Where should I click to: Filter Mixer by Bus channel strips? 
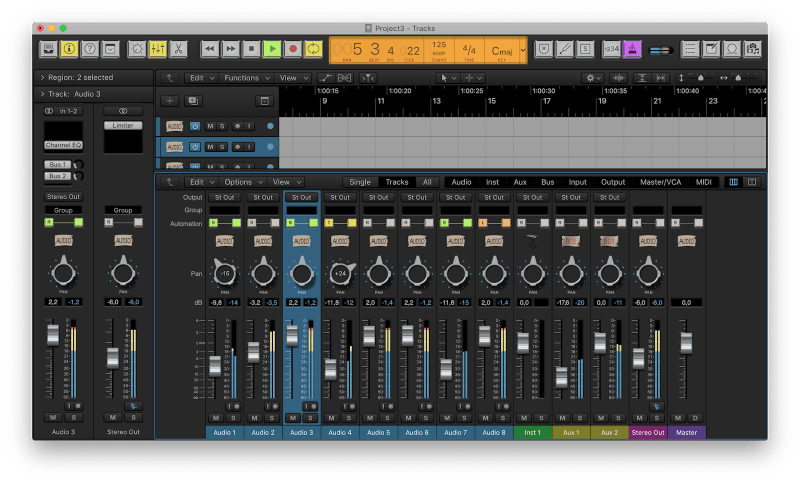tap(547, 182)
